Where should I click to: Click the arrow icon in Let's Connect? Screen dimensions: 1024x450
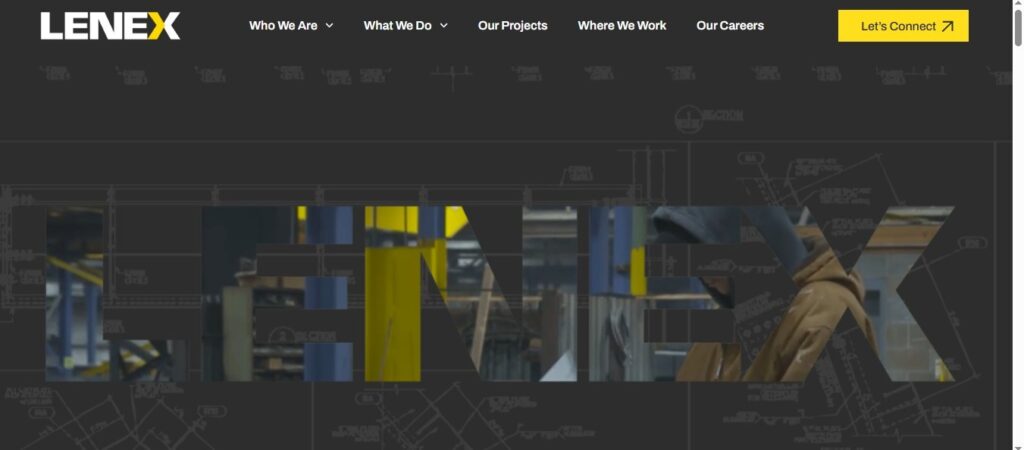tap(948, 26)
